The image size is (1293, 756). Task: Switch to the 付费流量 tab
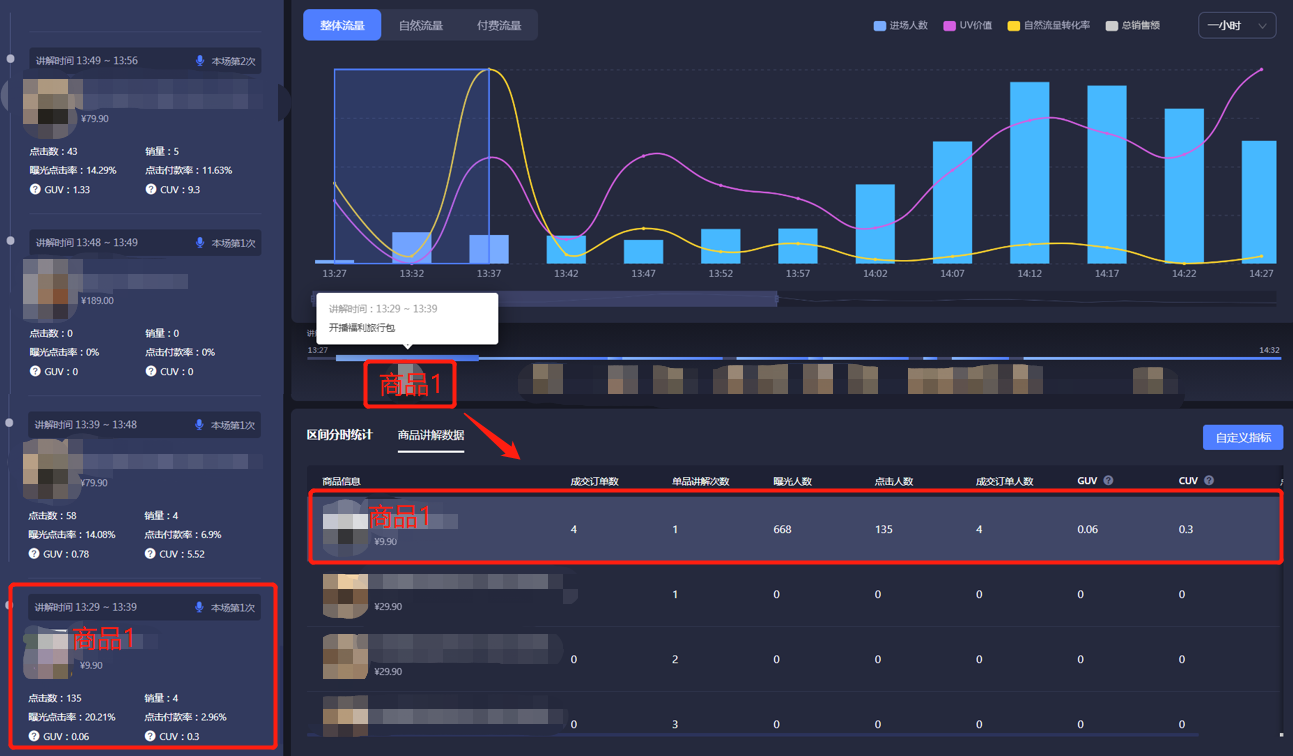coord(498,26)
